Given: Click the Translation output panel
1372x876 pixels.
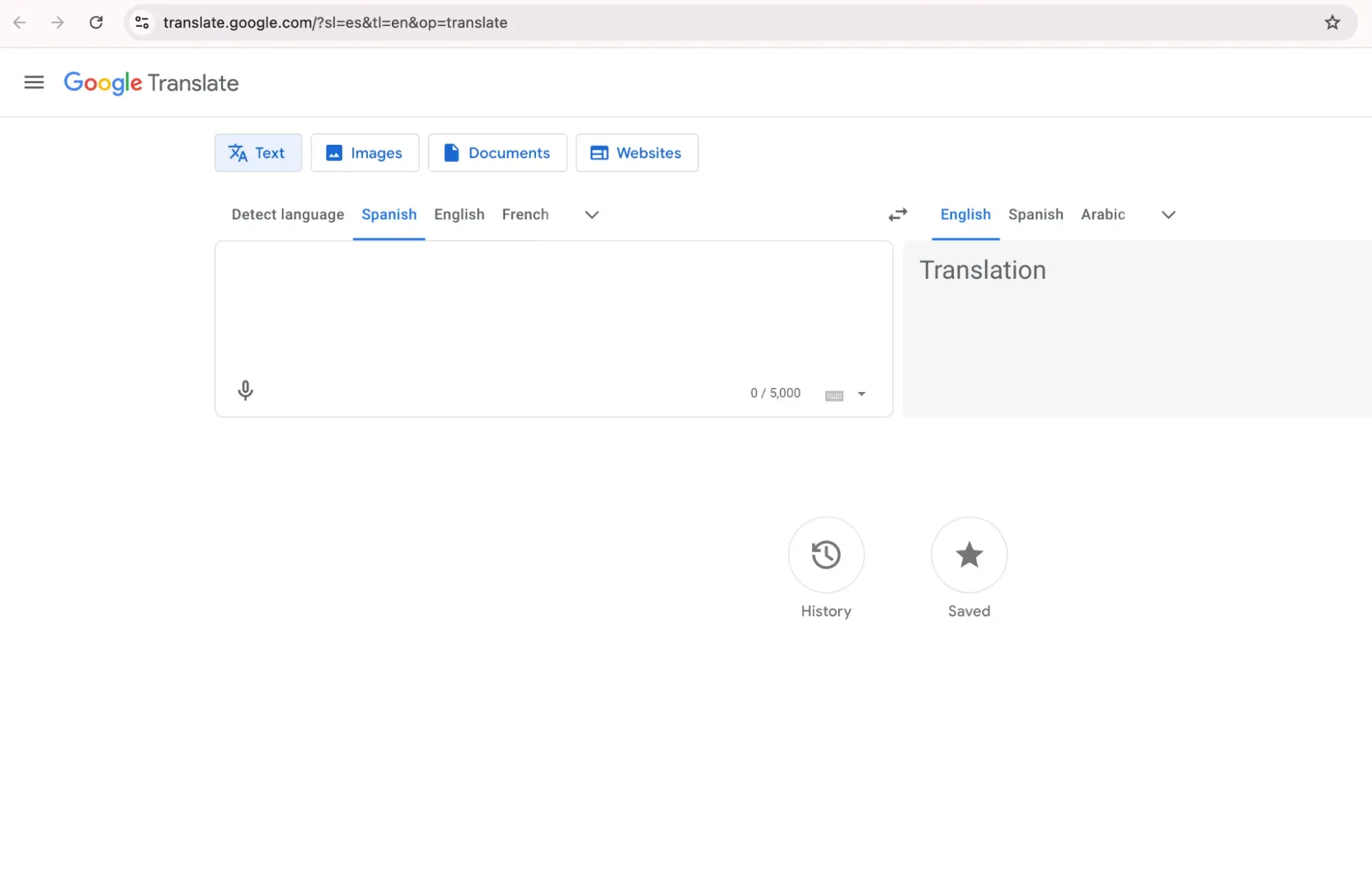Looking at the screenshot, I should (1137, 329).
